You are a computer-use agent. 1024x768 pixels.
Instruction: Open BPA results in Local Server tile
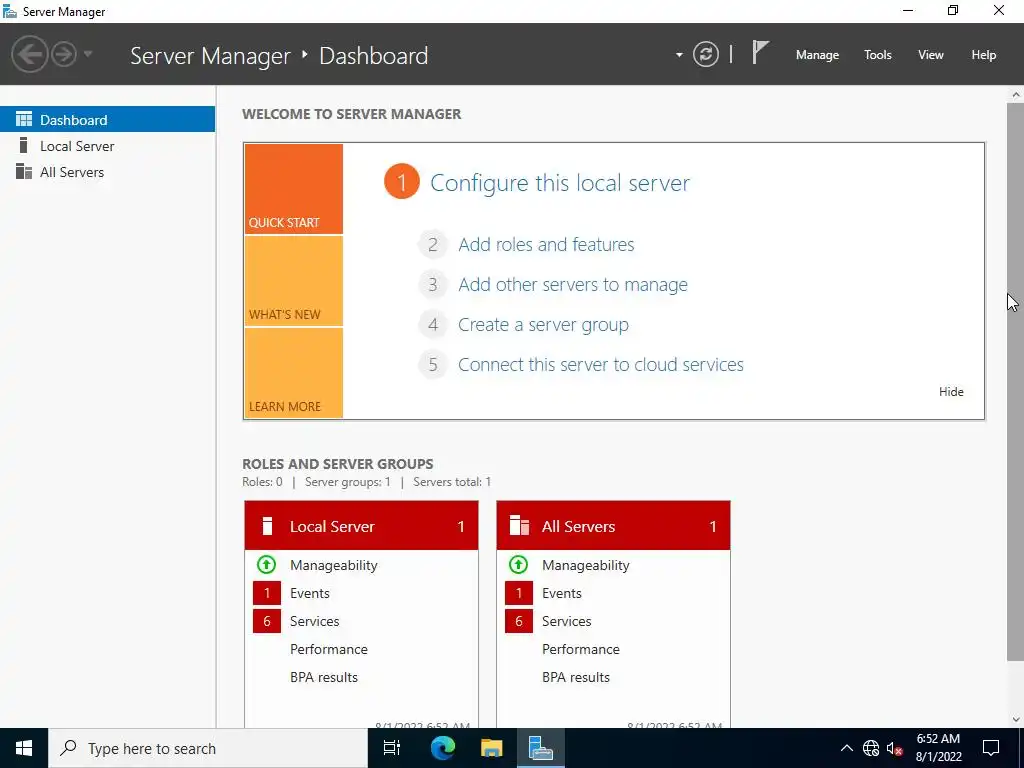coord(324,677)
